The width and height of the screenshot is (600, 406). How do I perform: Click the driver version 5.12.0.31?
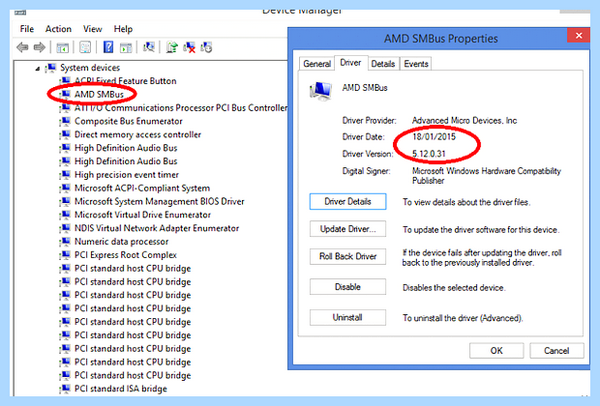click(x=429, y=154)
